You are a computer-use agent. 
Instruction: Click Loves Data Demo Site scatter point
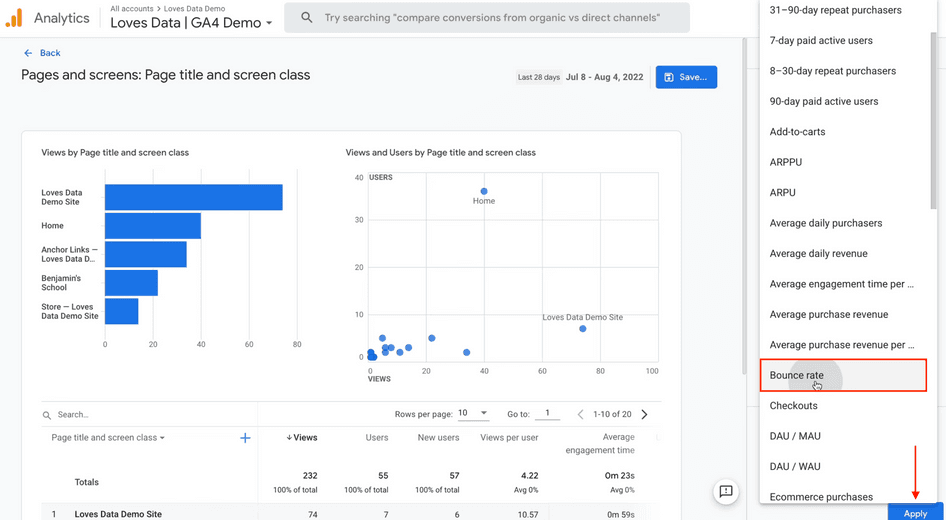pos(583,329)
